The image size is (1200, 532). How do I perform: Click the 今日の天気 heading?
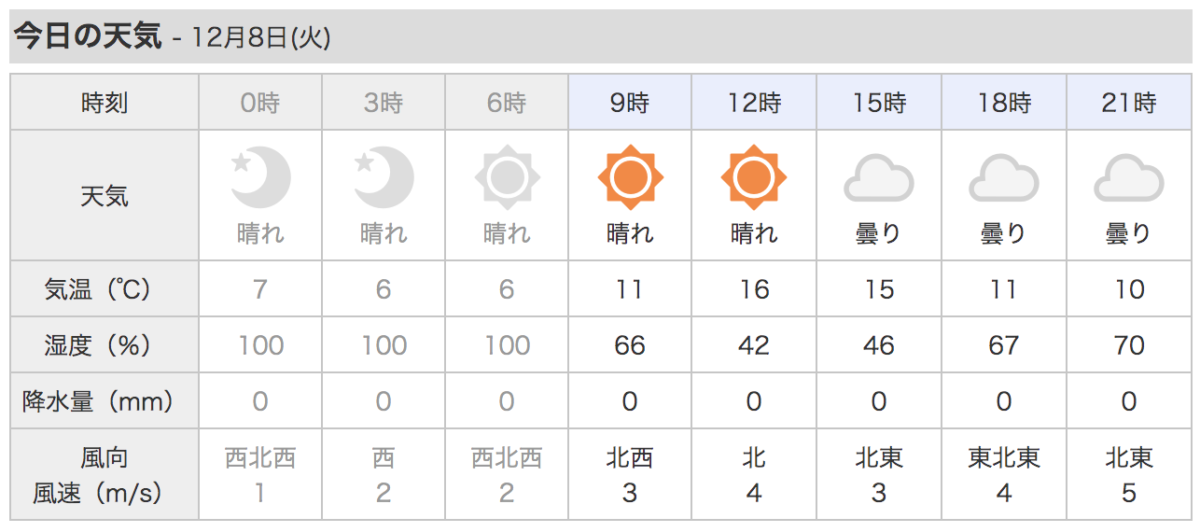[86, 38]
